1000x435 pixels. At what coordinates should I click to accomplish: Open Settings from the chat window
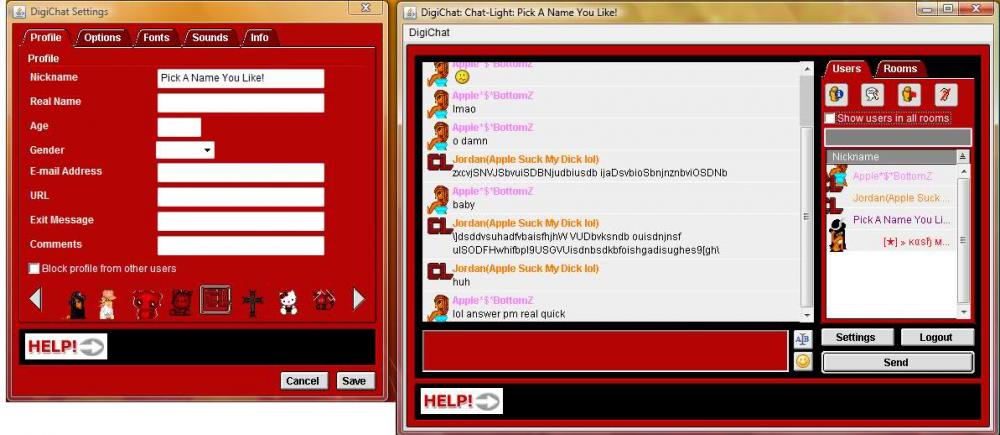(855, 337)
